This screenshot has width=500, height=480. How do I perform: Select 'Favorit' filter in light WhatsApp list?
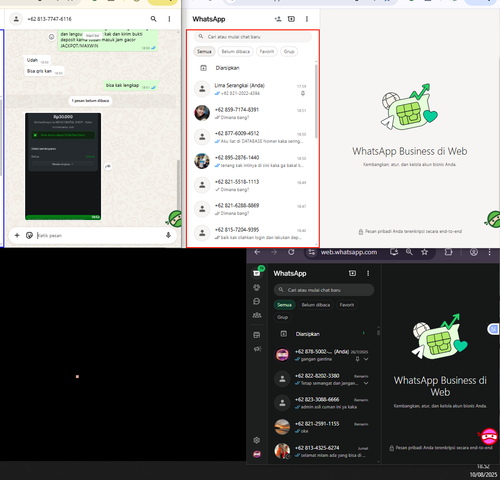pos(267,51)
